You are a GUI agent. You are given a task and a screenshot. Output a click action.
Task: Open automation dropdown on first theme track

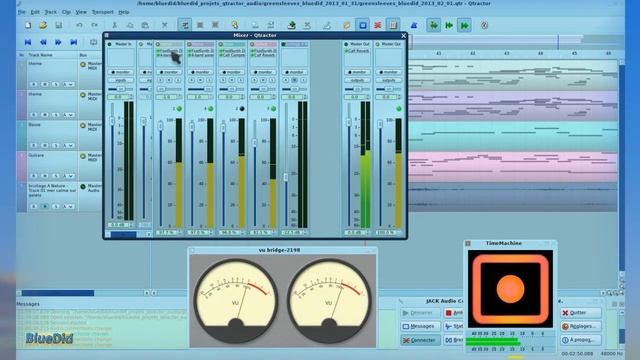69,84
